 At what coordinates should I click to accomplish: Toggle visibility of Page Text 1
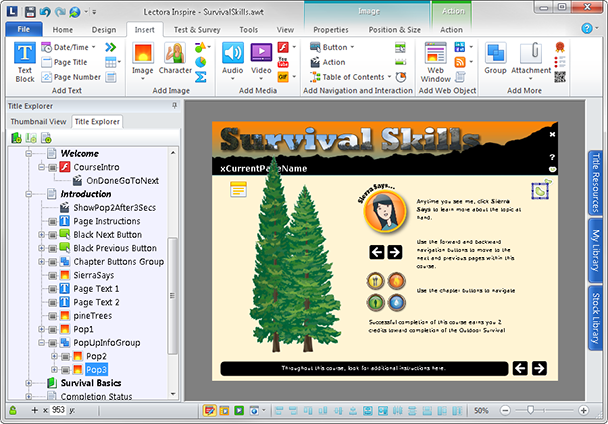point(52,289)
